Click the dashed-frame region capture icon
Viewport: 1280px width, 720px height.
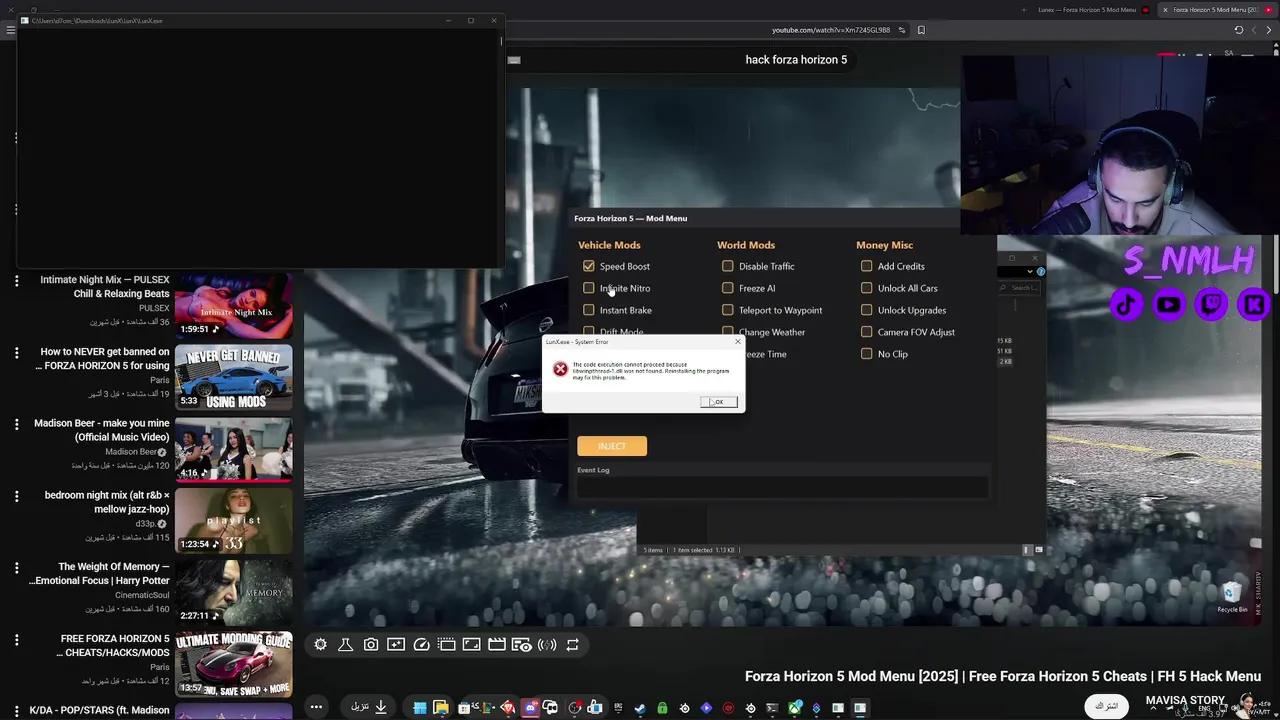tap(446, 645)
